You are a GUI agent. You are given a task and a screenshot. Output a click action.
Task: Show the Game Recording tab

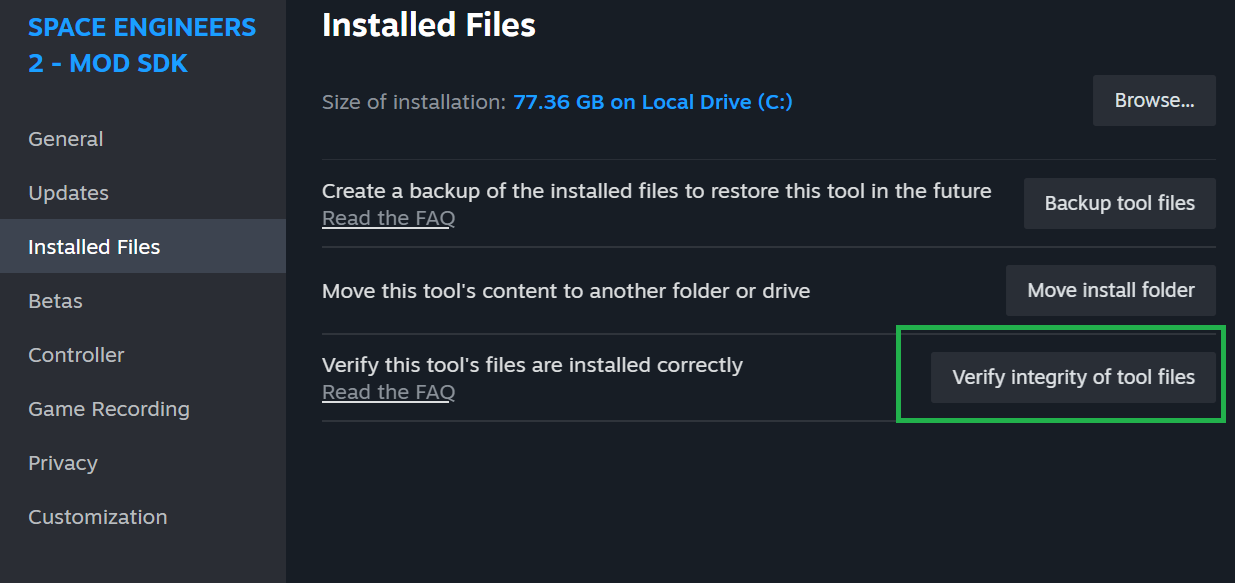click(x=108, y=409)
